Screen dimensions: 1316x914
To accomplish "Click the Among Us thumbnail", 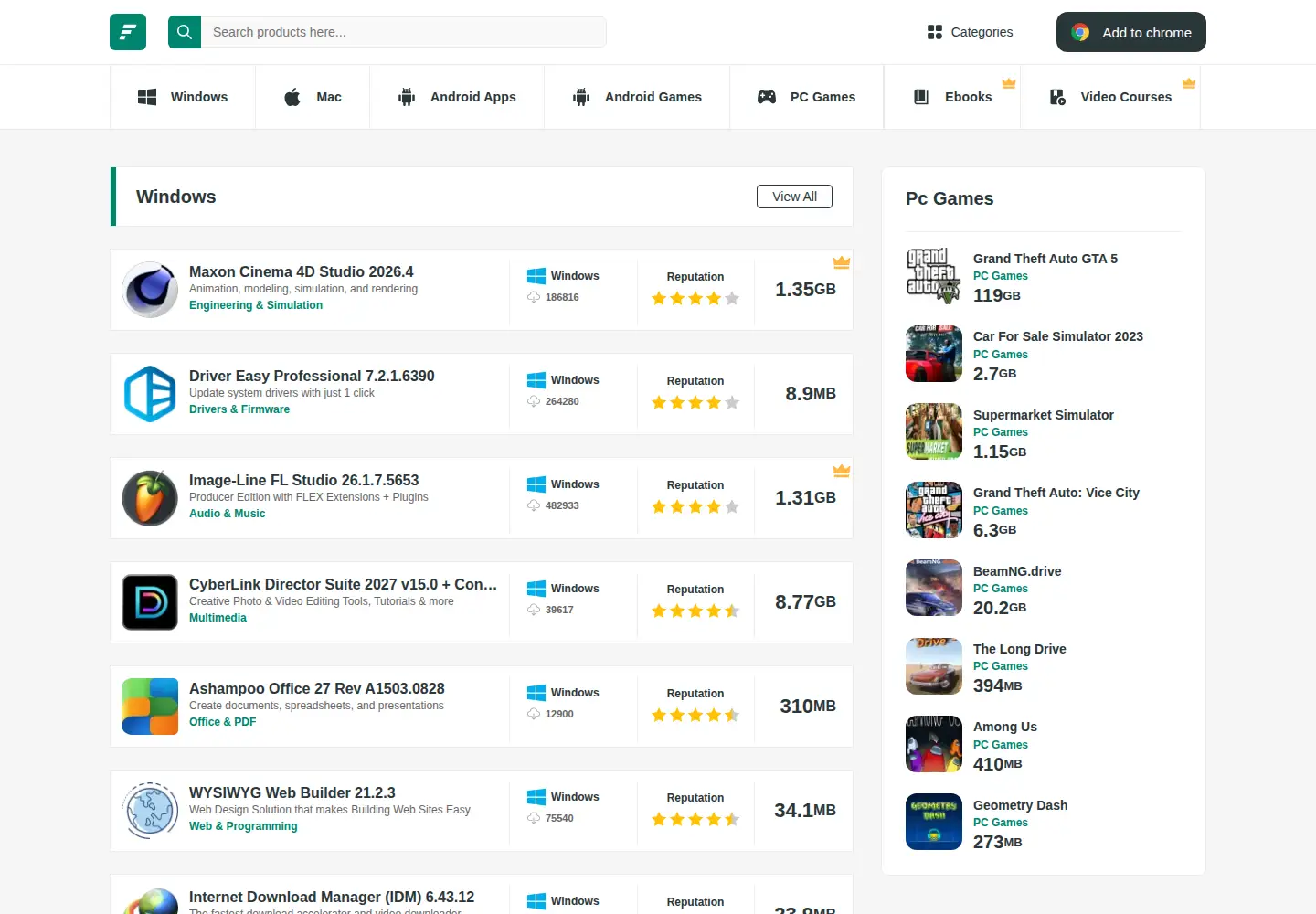I will tap(934, 744).
